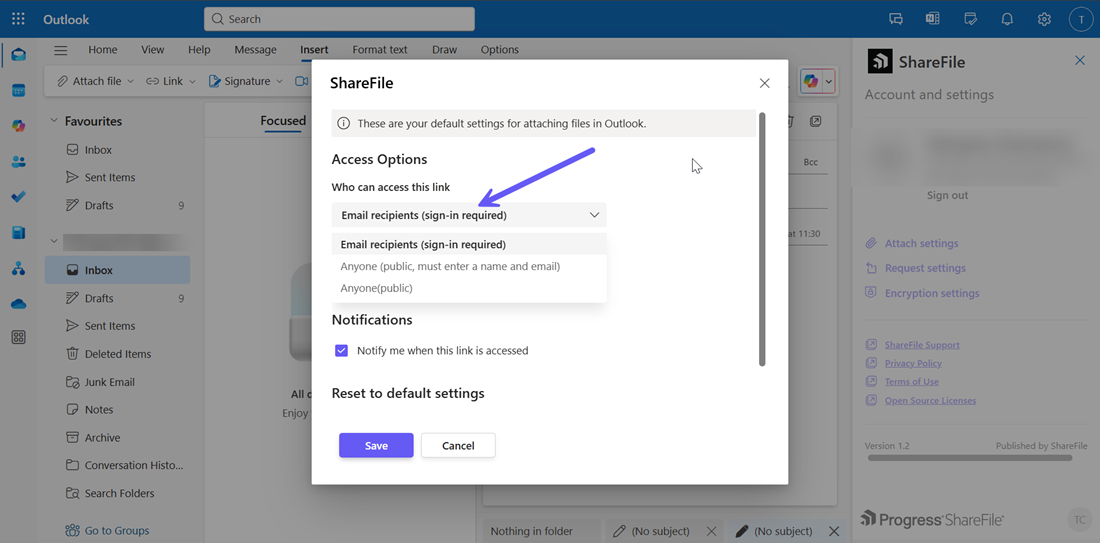The image size is (1100, 543).
Task: Close the ShareFile side panel
Action: 1079,61
